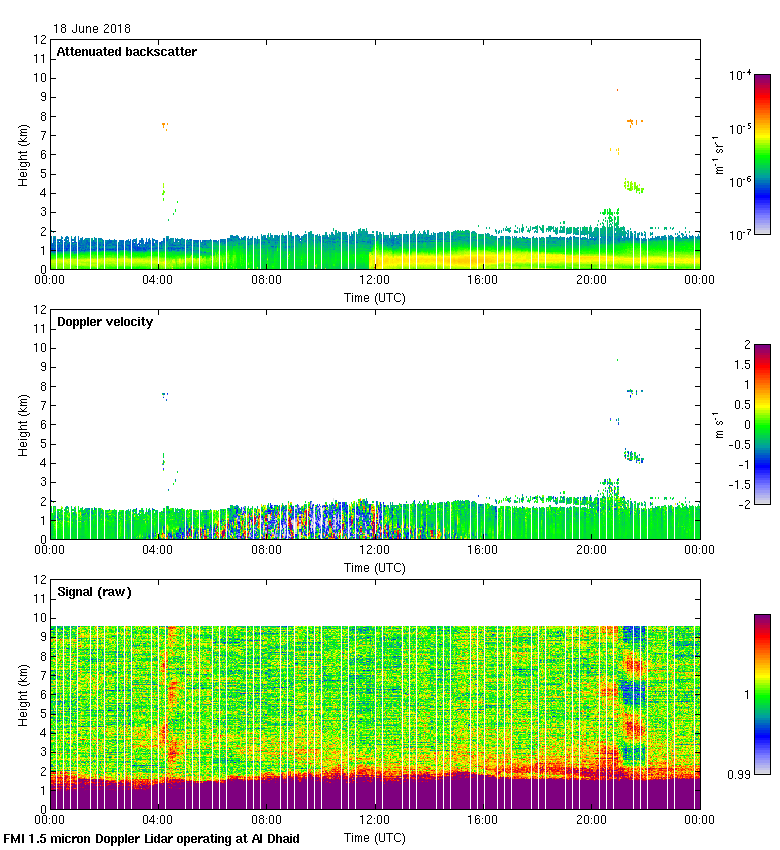
Task: Select the Attenuated backscatter panel title
Action: pyautogui.click(x=126, y=52)
